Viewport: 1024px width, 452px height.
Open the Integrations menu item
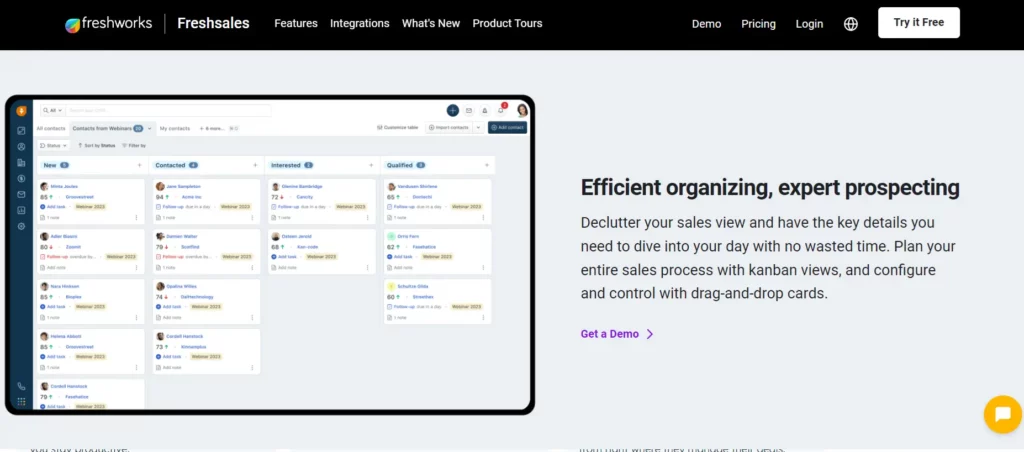click(x=360, y=24)
